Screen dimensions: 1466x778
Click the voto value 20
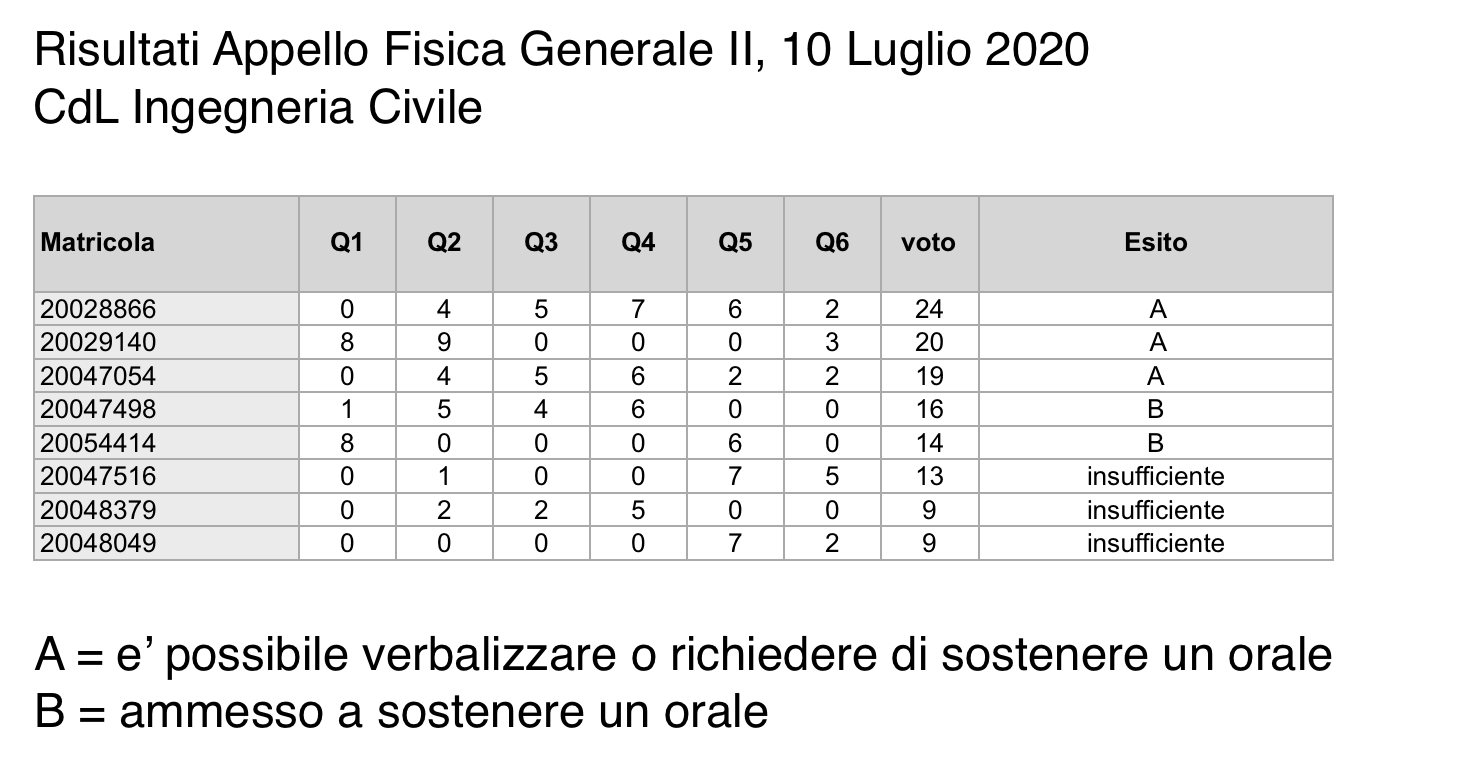[929, 342]
